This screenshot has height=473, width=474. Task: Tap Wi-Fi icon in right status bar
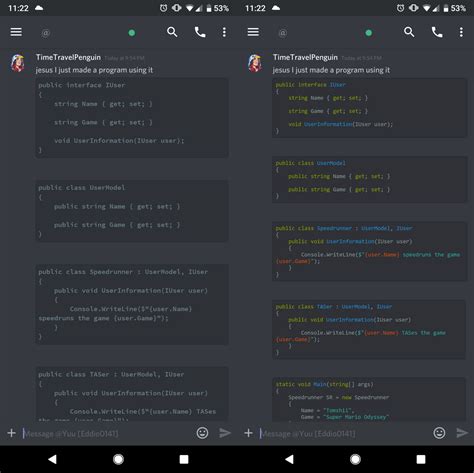[426, 8]
